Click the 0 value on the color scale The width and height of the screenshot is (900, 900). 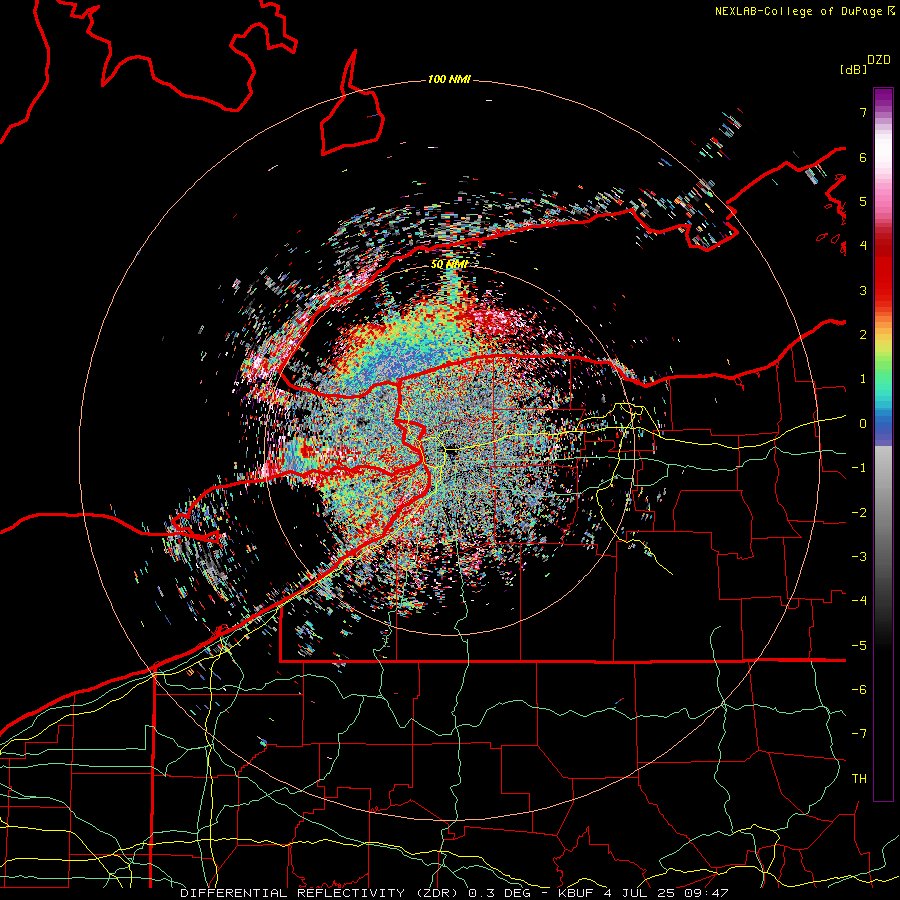click(863, 424)
